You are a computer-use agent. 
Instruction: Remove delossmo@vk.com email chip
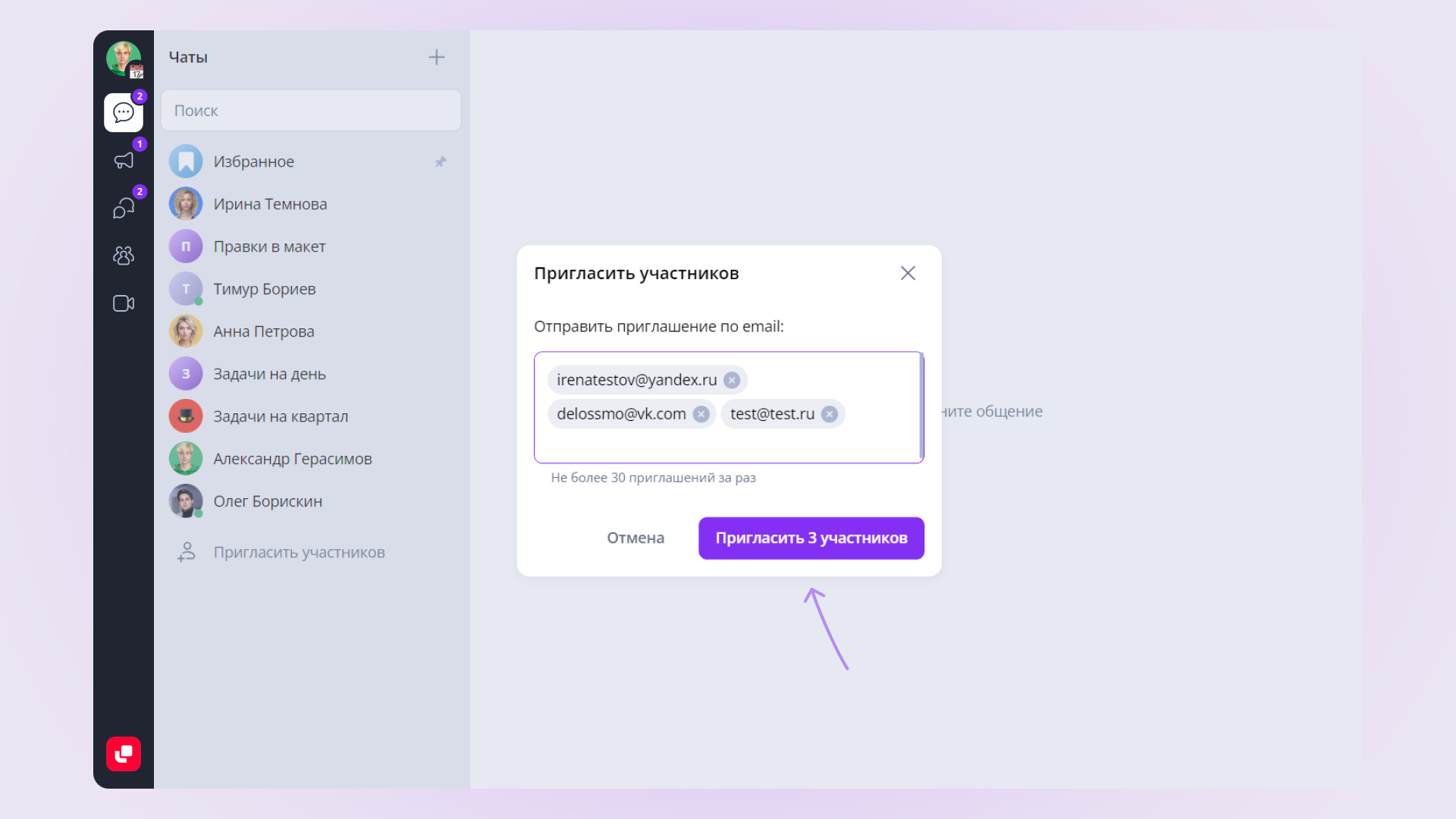pos(701,414)
